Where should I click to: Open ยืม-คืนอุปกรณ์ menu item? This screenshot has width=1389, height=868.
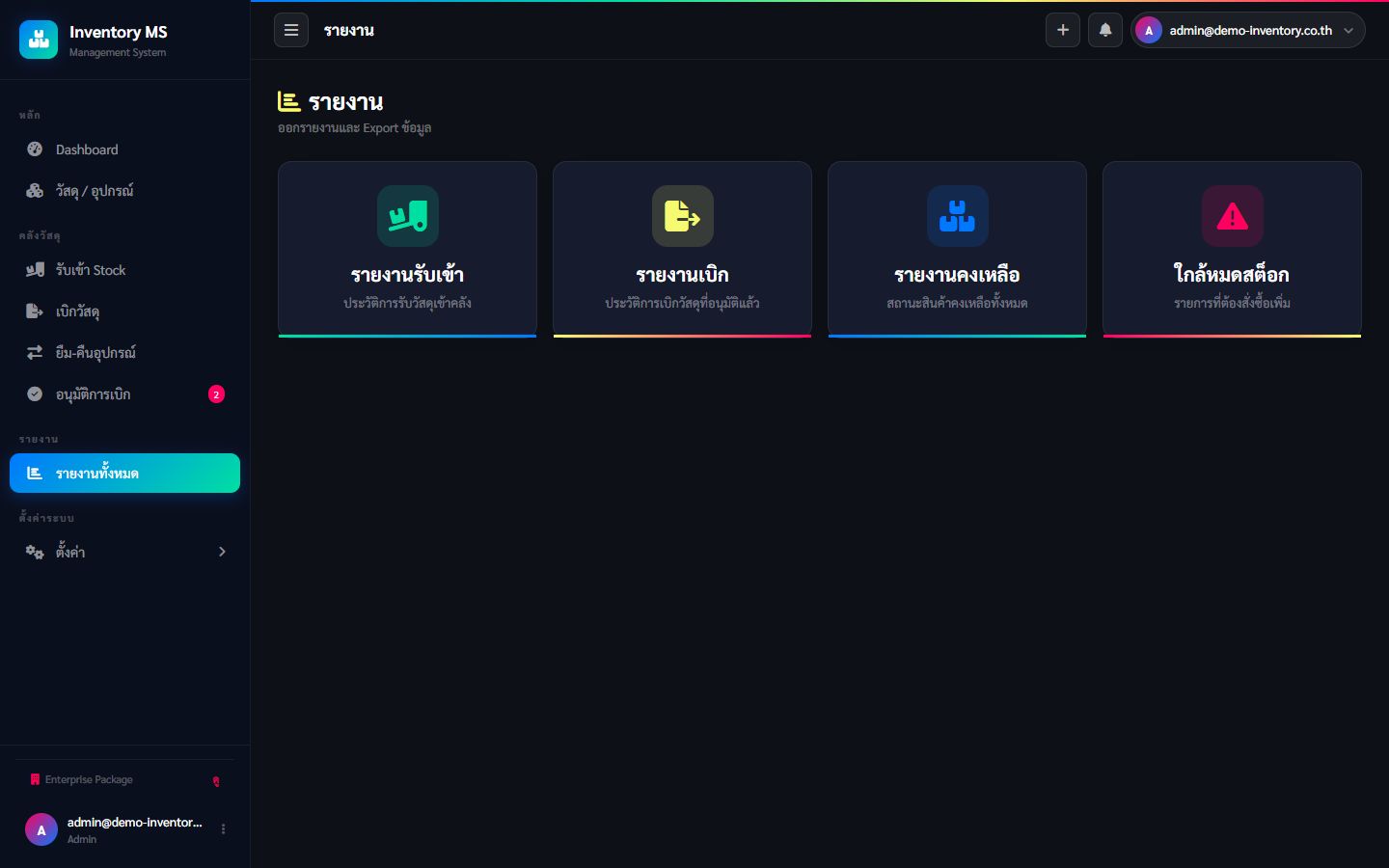click(x=124, y=353)
